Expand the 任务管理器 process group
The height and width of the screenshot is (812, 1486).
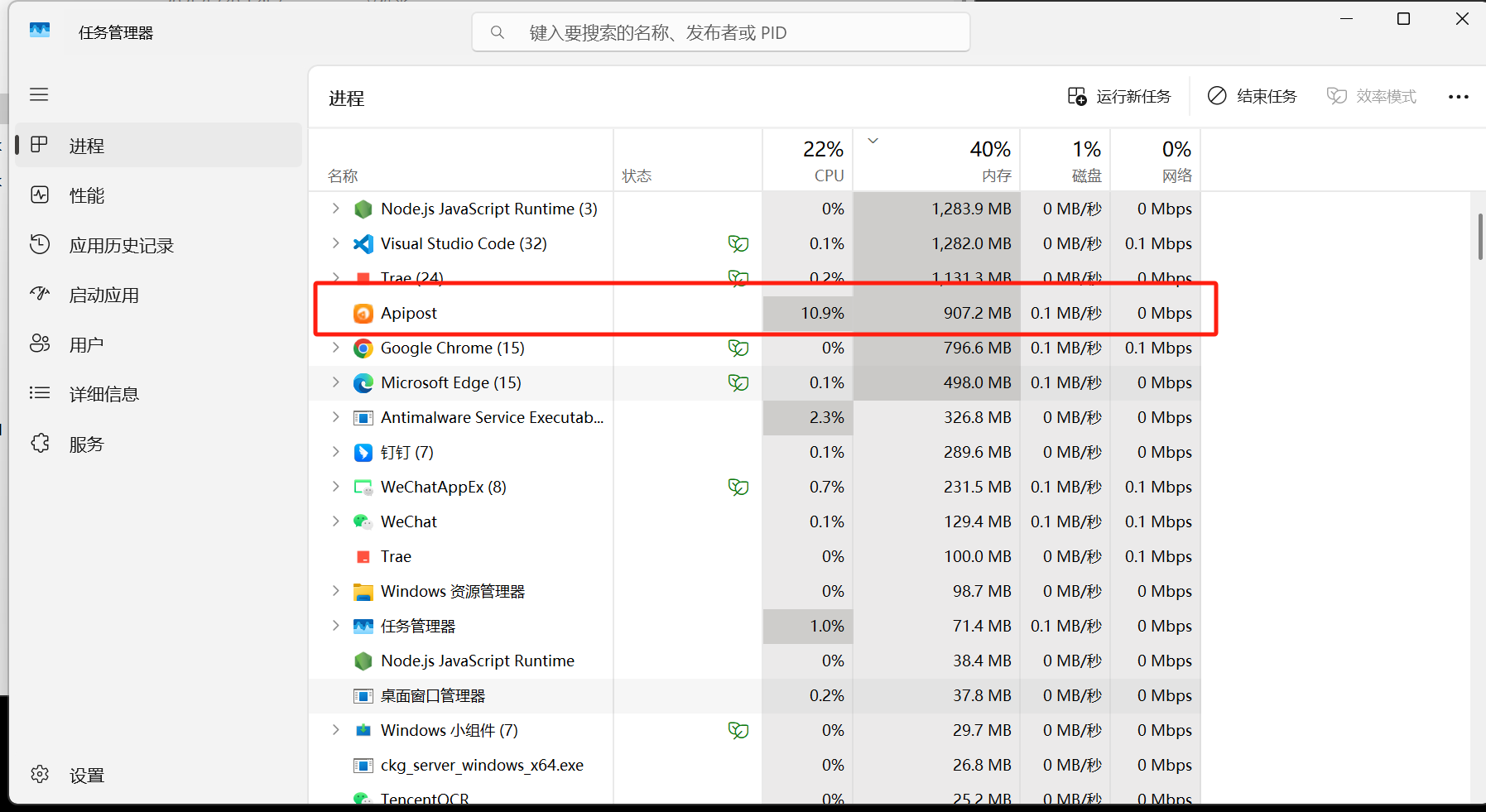tap(335, 626)
